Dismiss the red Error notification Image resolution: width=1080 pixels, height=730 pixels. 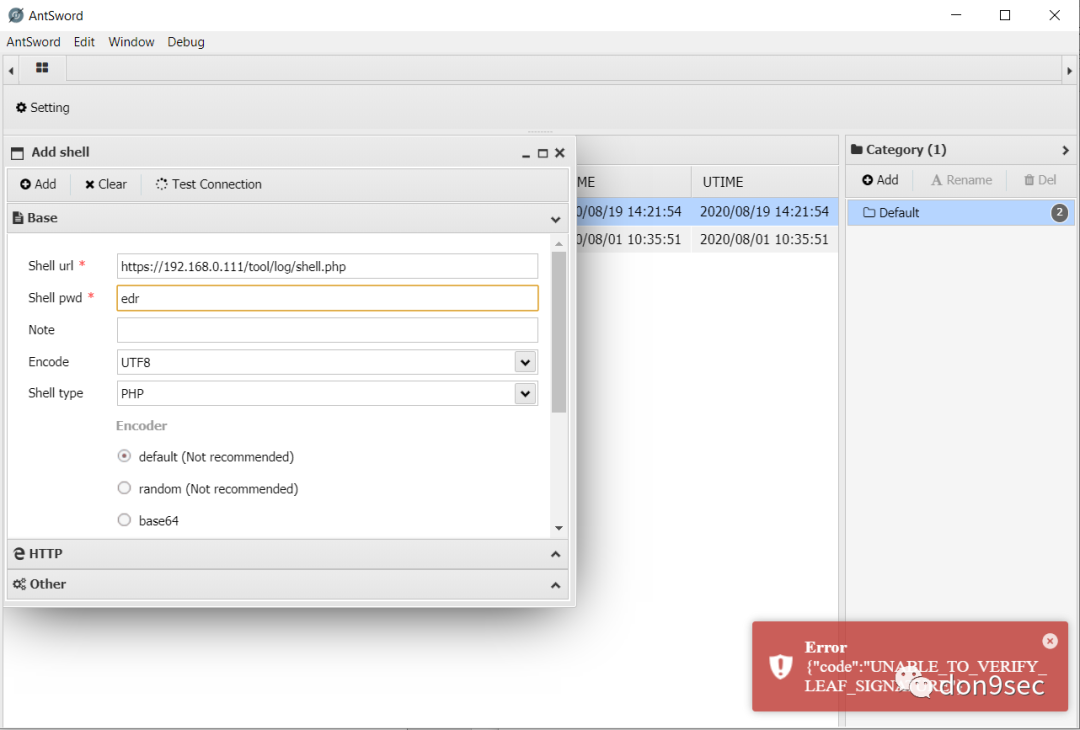coord(1050,641)
